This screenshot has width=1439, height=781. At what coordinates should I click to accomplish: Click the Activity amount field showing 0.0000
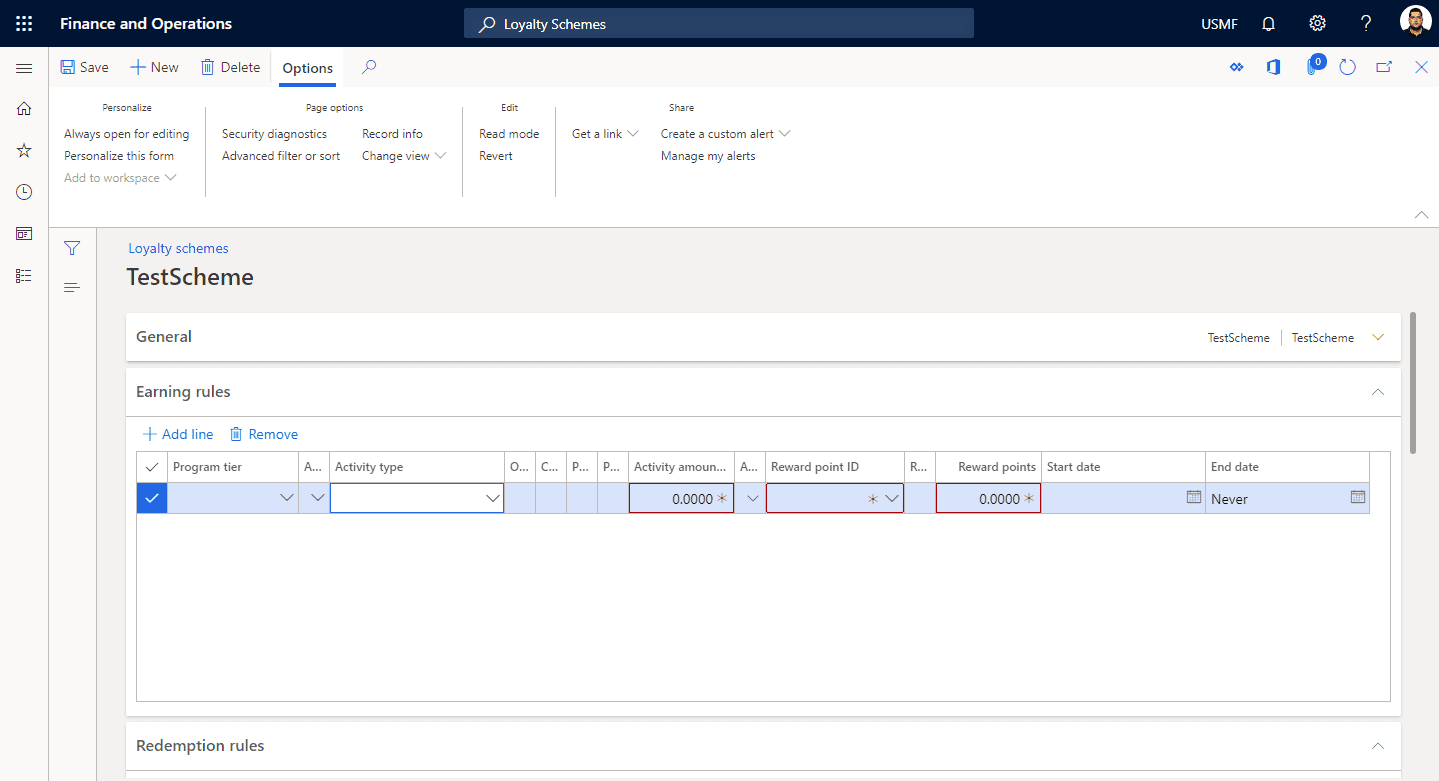pos(681,498)
